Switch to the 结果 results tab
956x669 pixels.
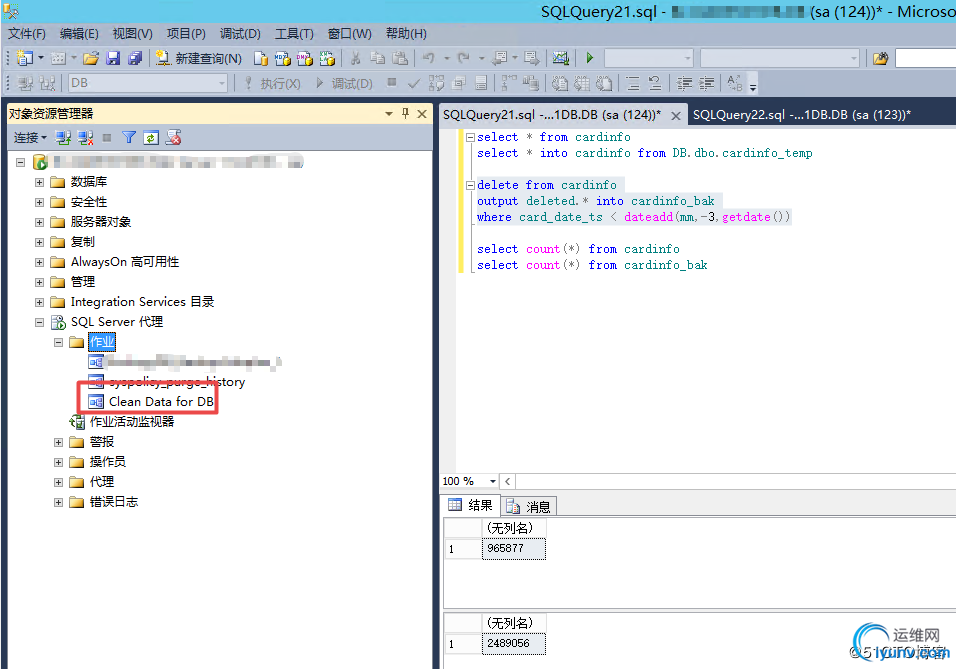coord(471,505)
